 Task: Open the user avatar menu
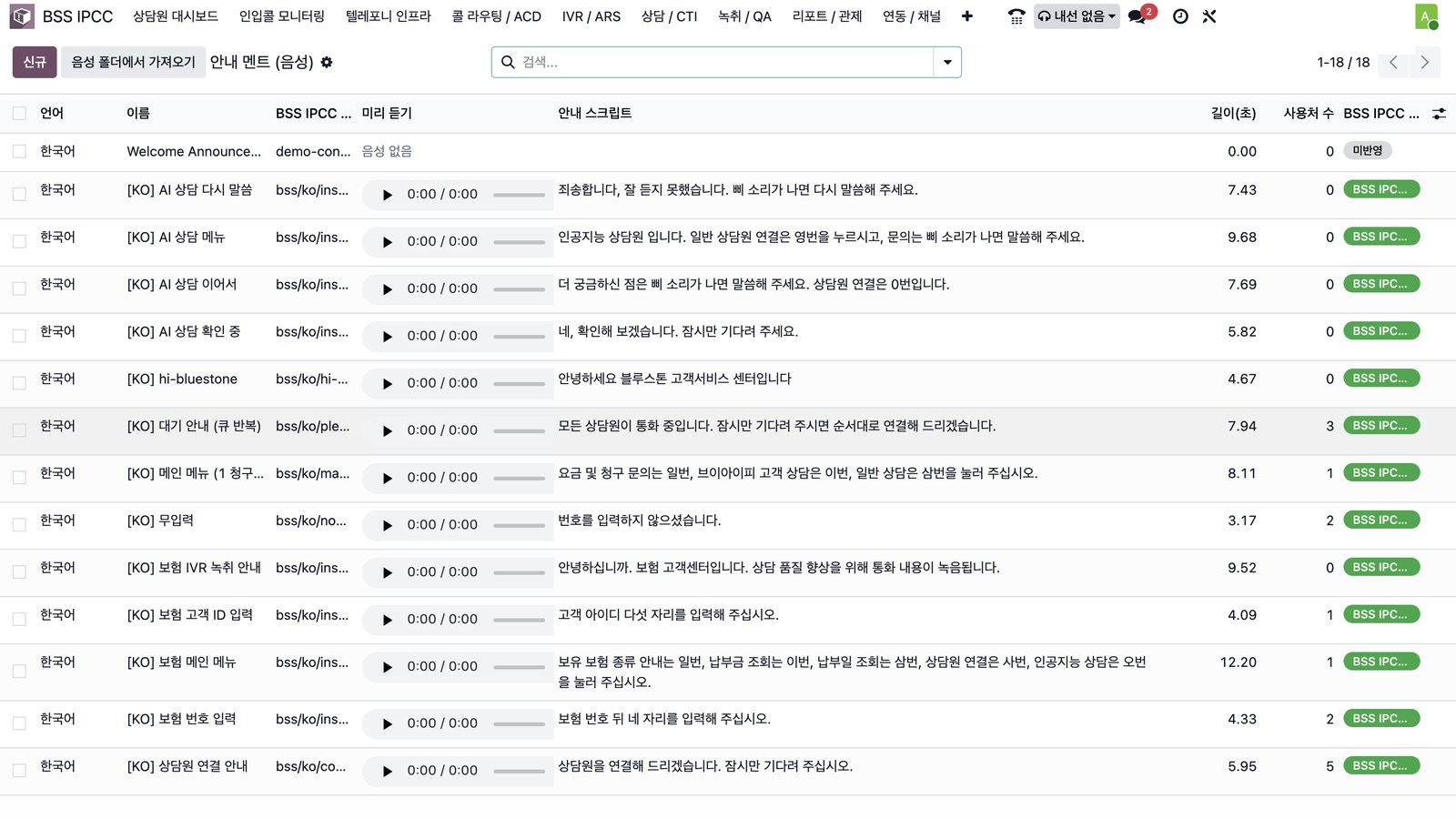pos(1426,16)
